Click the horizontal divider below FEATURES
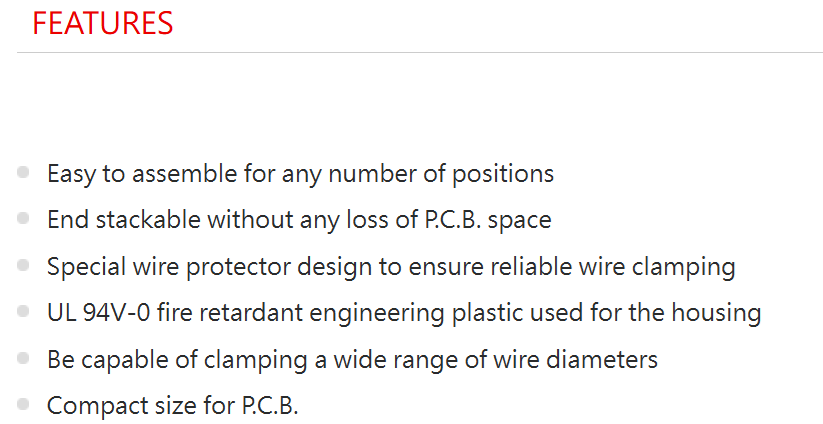823x424 pixels. click(x=420, y=52)
